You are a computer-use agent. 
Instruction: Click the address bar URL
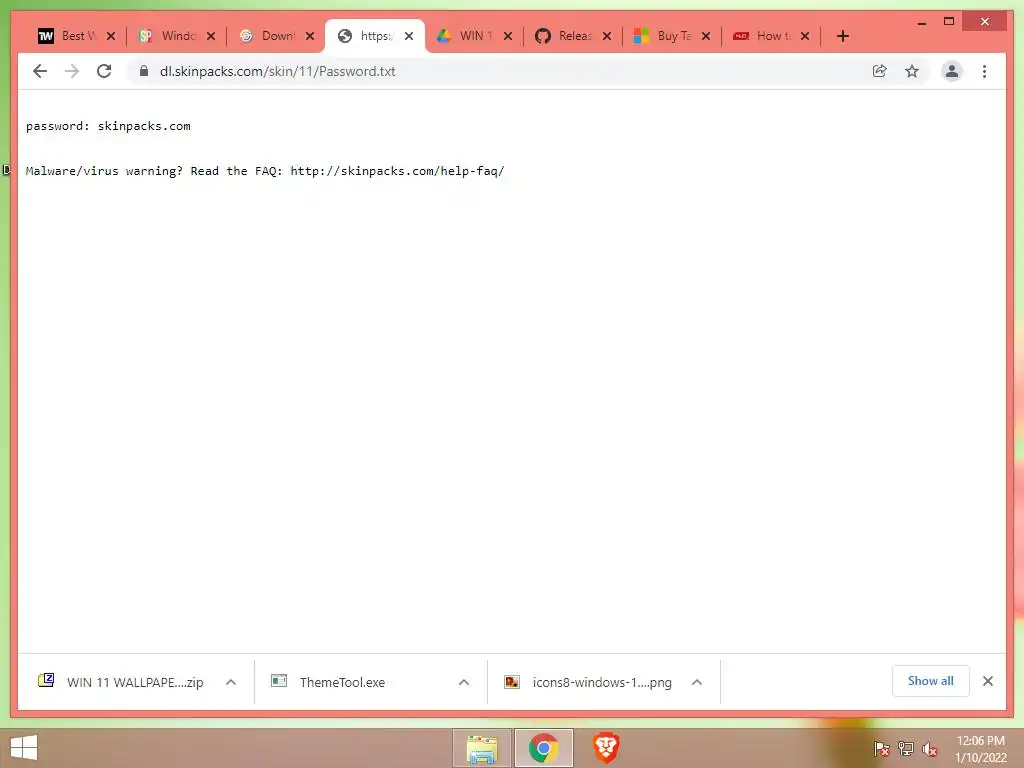pos(278,71)
